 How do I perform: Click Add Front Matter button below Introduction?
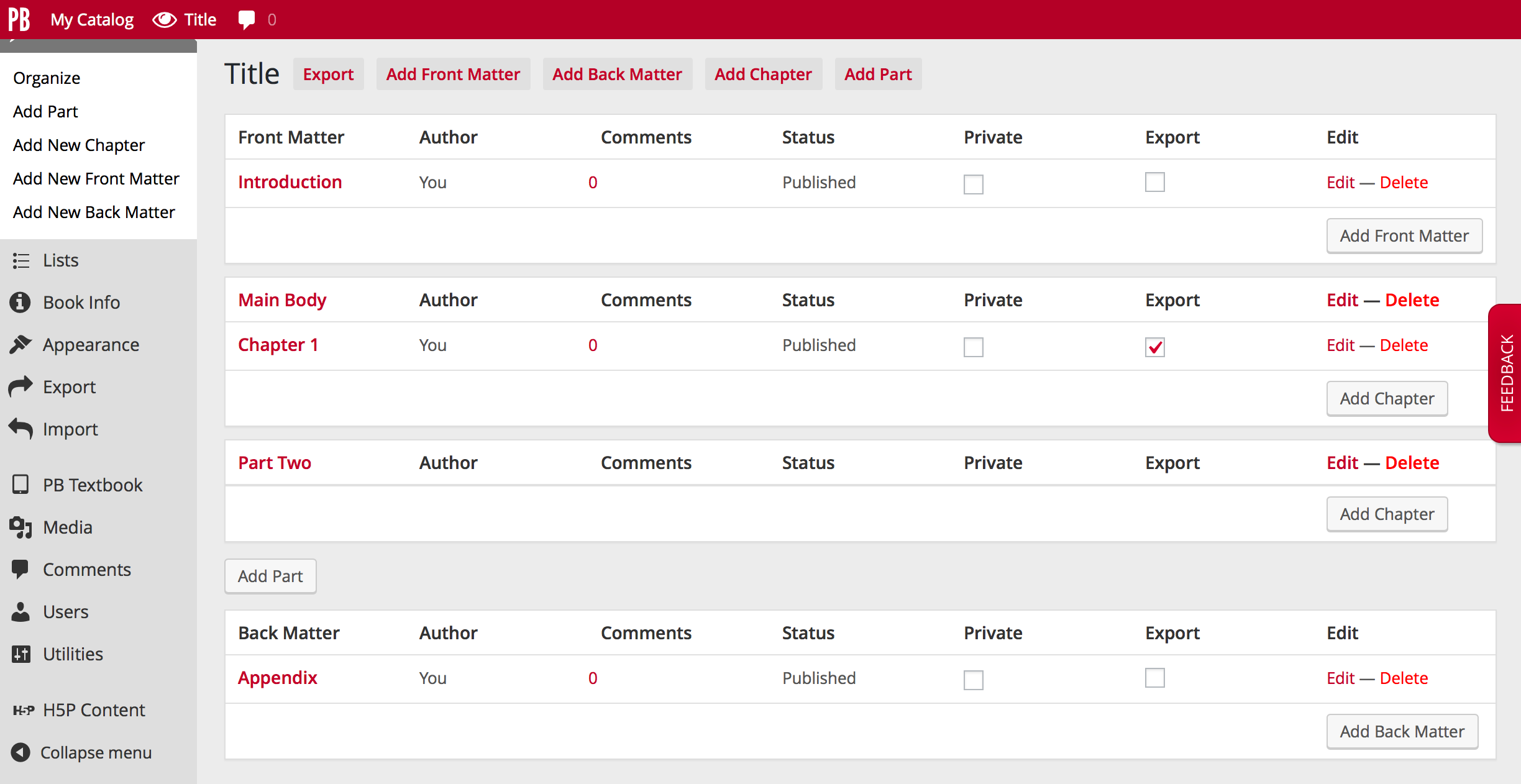(x=1404, y=235)
